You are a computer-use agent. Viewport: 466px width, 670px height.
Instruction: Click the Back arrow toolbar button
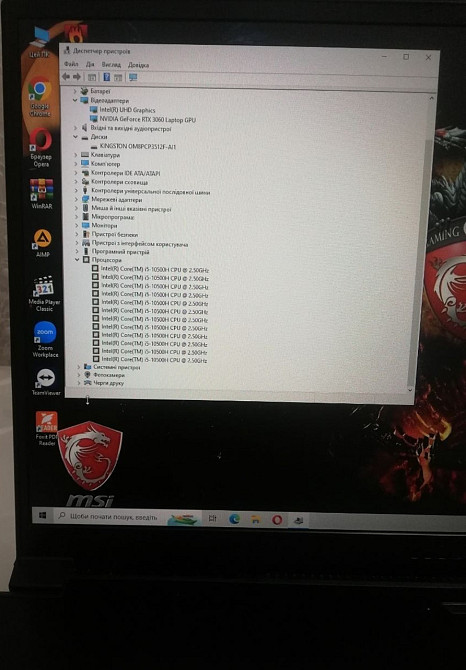66,76
